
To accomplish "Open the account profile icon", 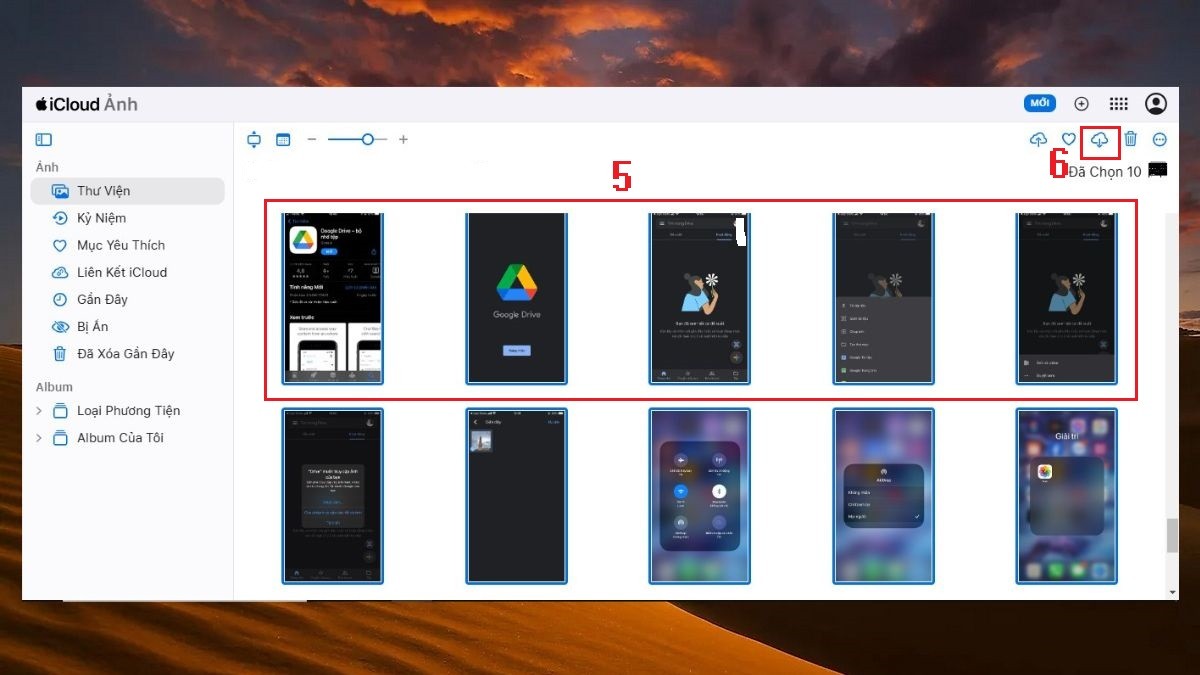I will (x=1156, y=104).
